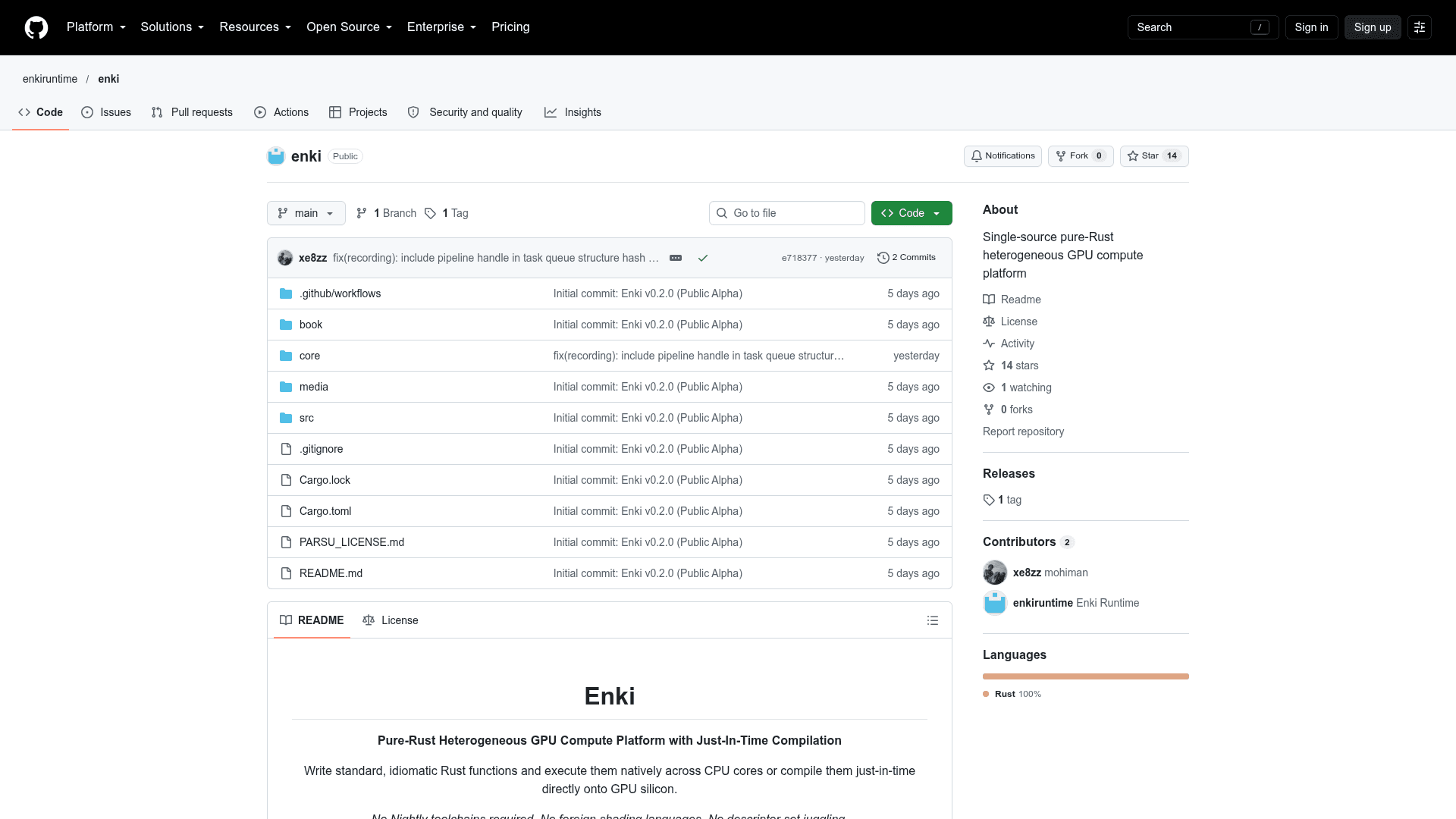Click the Rust language color bar

[x=1086, y=676]
